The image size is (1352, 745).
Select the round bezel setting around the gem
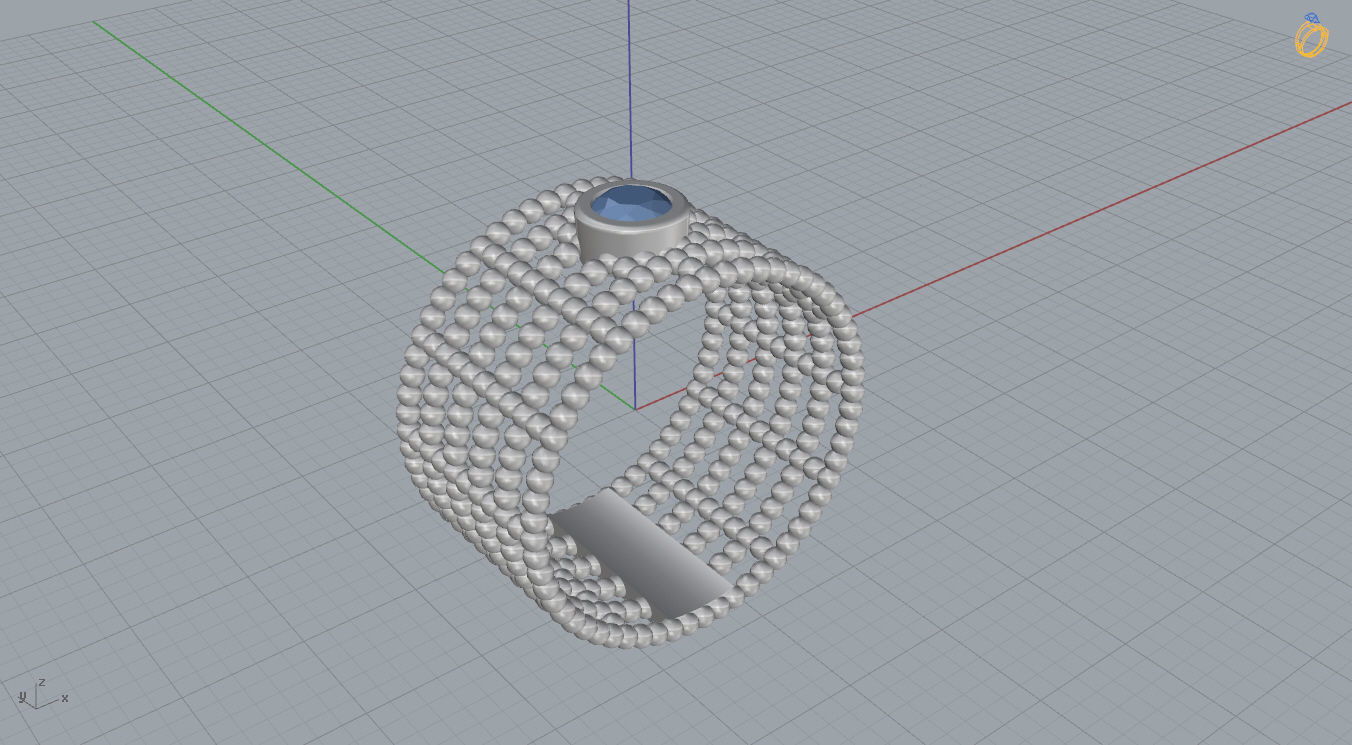630,246
